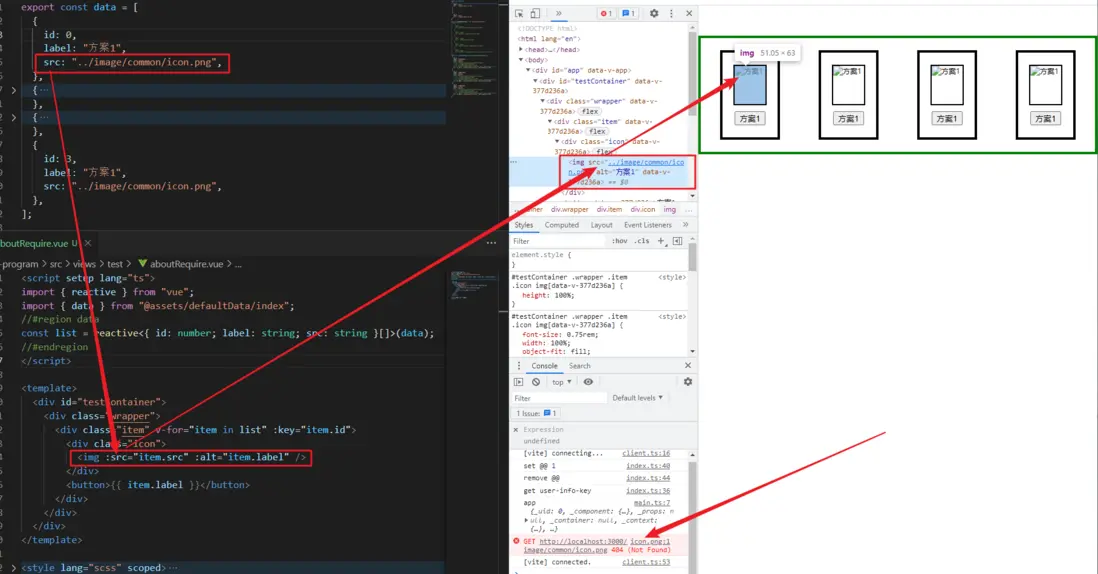1098x574 pixels.
Task: Open the index.ts:44 source link
Action: pyautogui.click(x=648, y=478)
